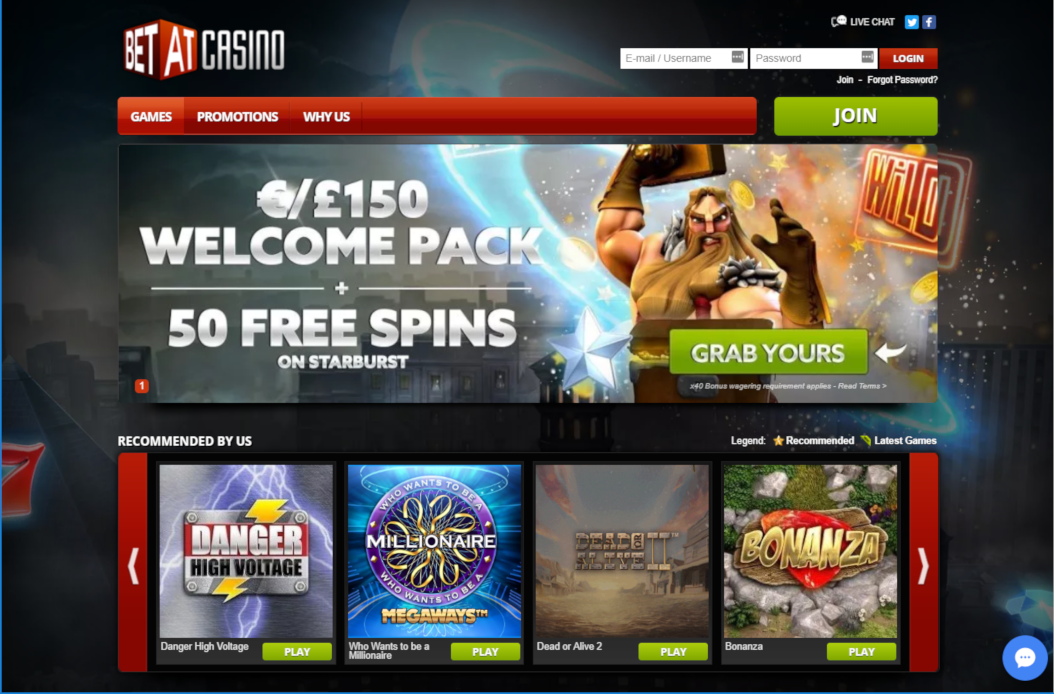Screen dimensions: 1054x694
Task: Click the red LOGIN button
Action: point(908,59)
